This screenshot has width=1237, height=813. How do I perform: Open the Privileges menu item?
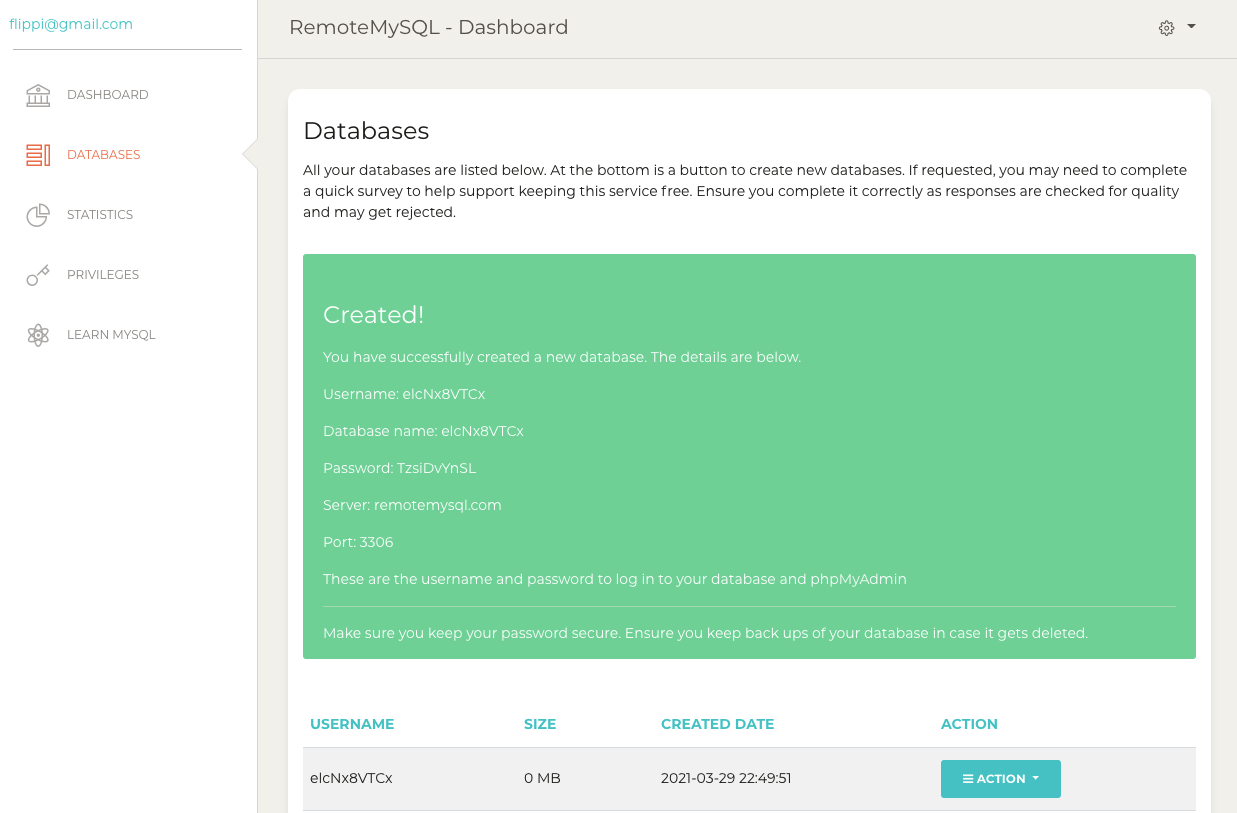103,275
